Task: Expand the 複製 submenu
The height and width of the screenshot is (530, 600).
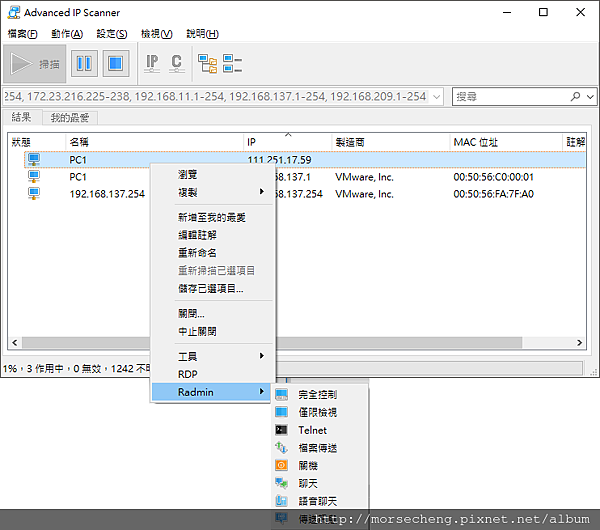Action: (213, 192)
